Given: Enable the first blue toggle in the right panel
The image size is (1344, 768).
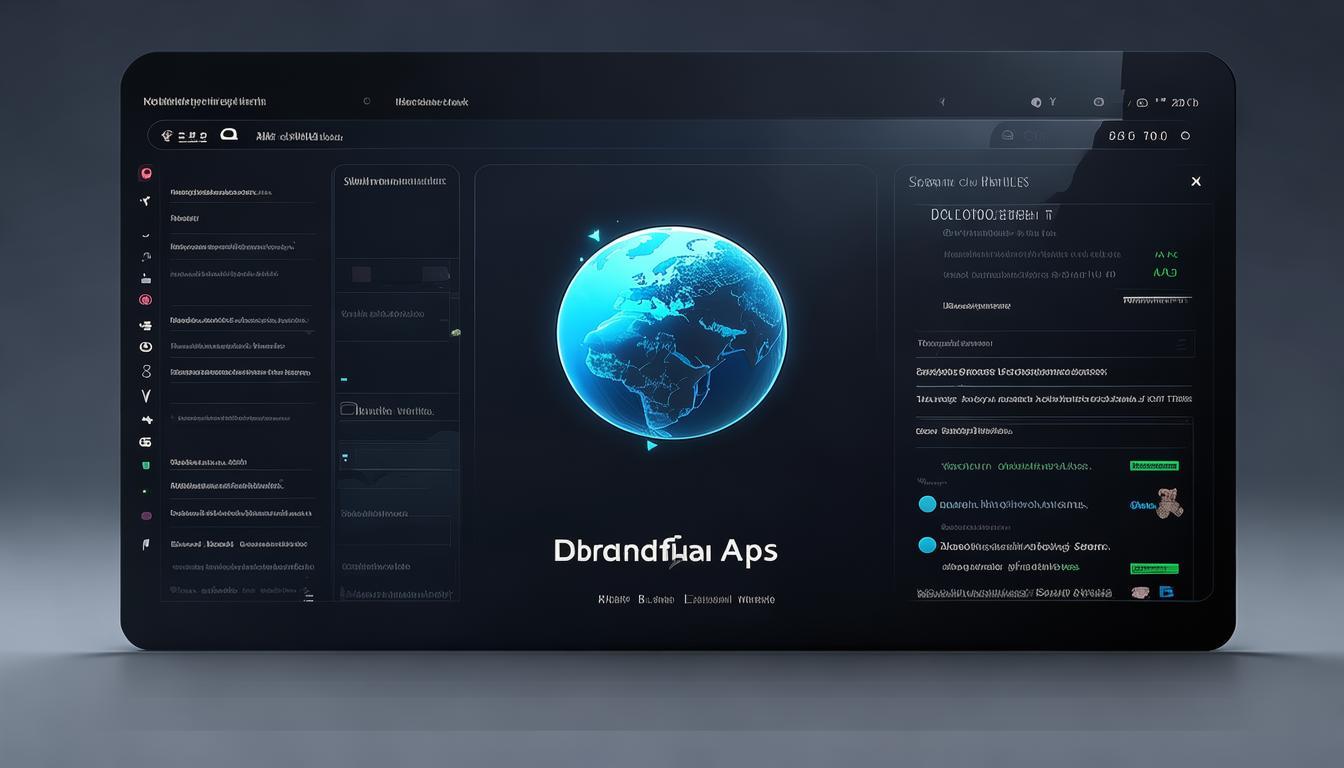Looking at the screenshot, I should (927, 503).
